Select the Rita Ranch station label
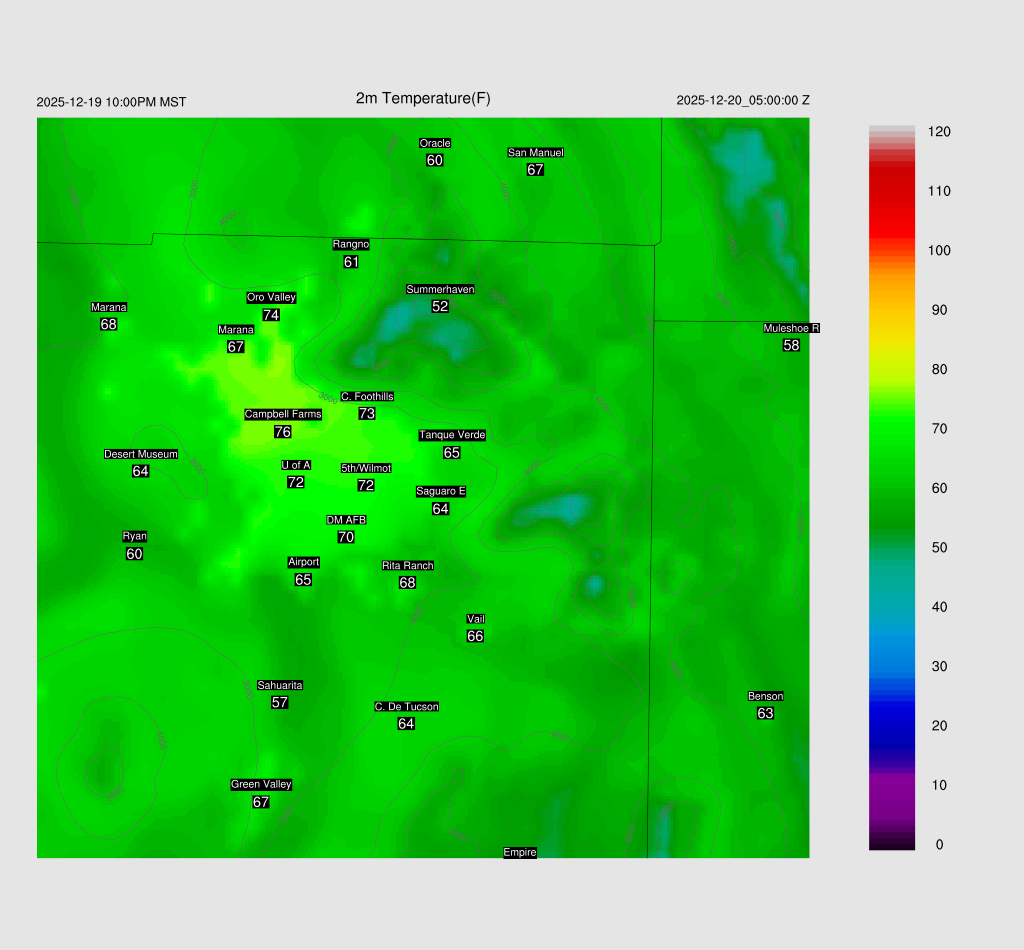The image size is (1024, 950). click(408, 566)
